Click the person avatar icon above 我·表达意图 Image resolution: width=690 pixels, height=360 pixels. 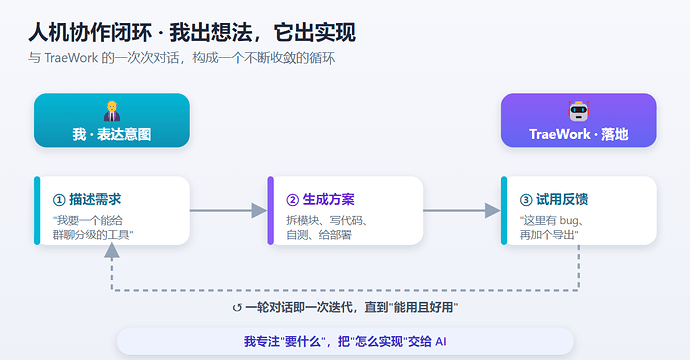112,111
